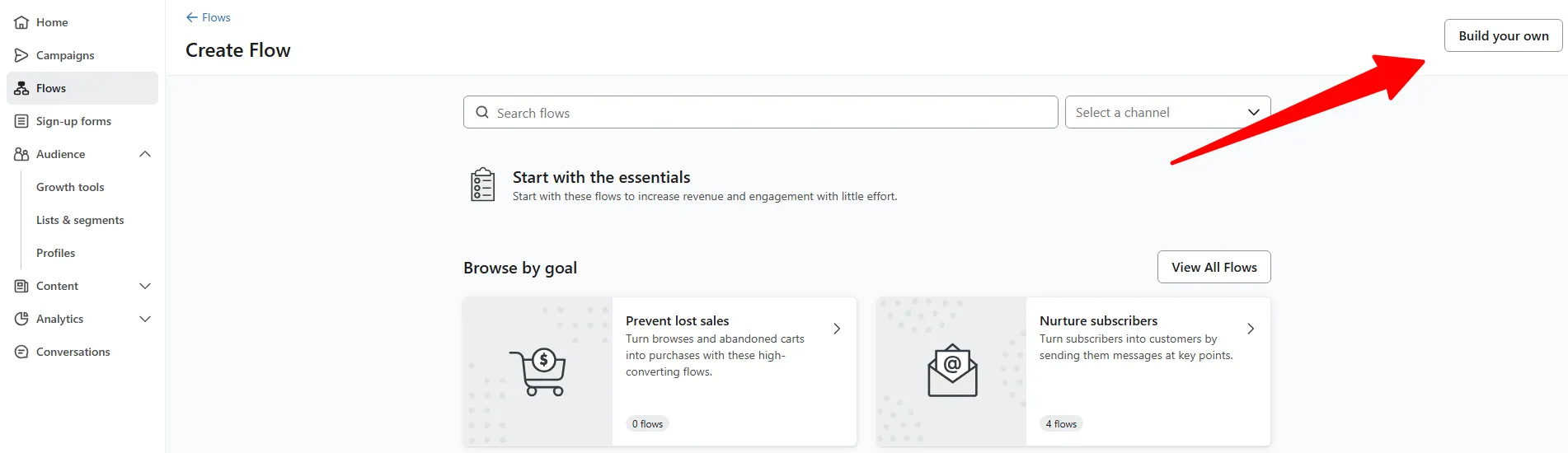Click the View All Flows button
The image size is (1568, 453).
click(1214, 267)
